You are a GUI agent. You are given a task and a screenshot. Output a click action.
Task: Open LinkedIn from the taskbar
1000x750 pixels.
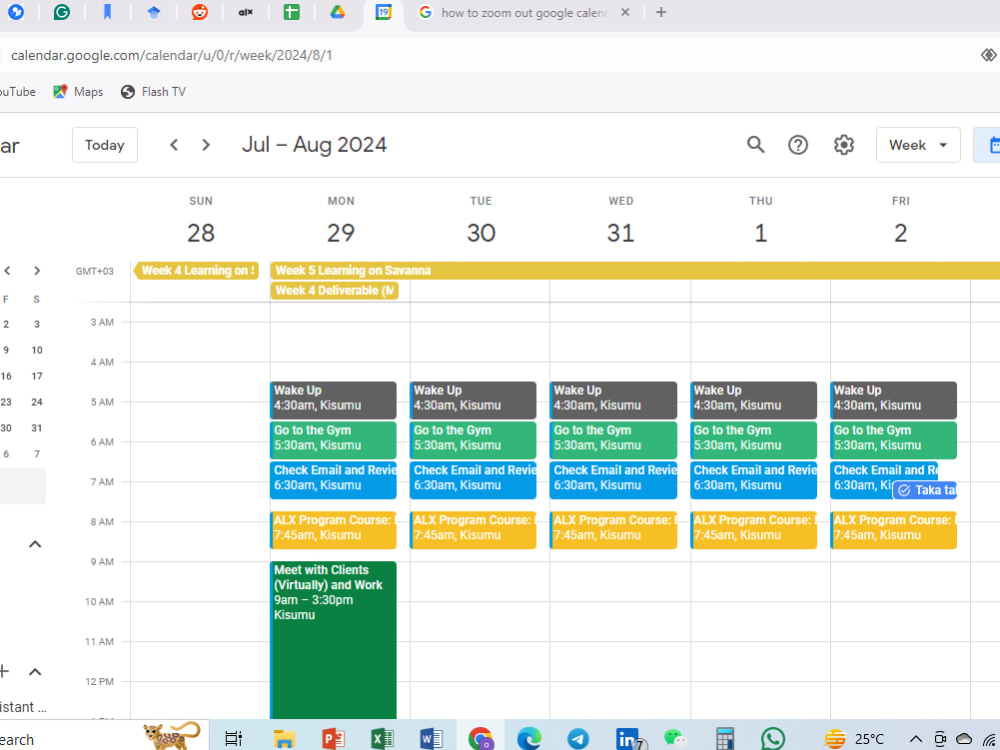click(x=629, y=739)
